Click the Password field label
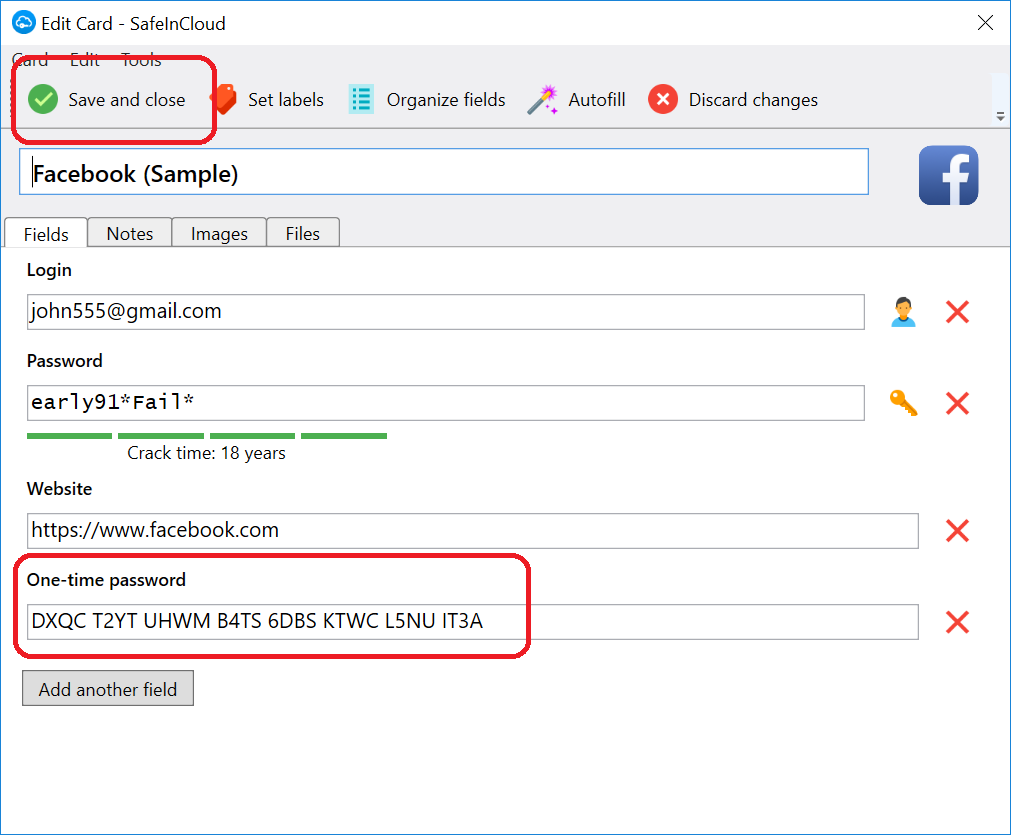Screen dimensions: 1011x835 (x=64, y=360)
